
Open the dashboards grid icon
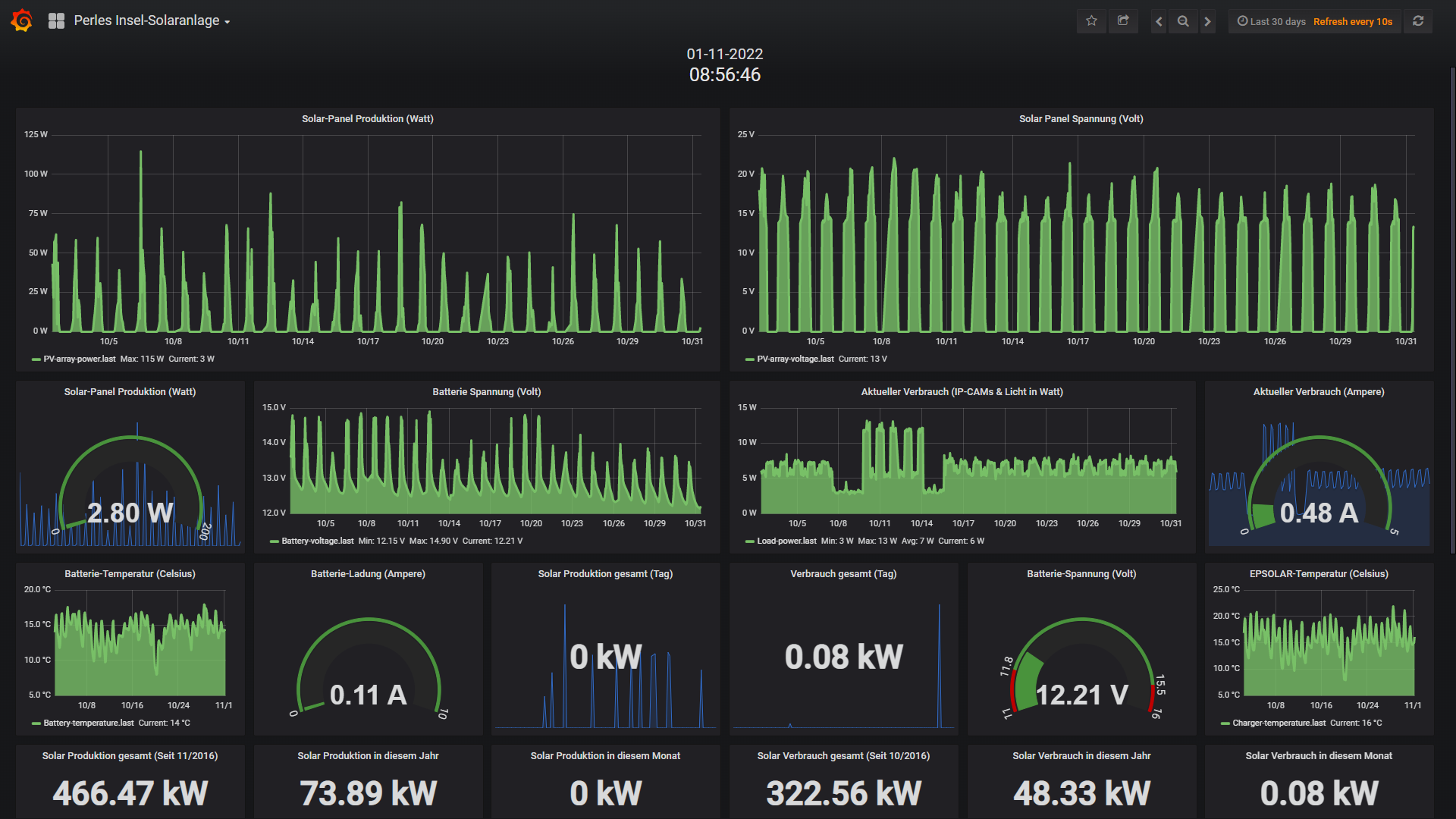(x=56, y=21)
